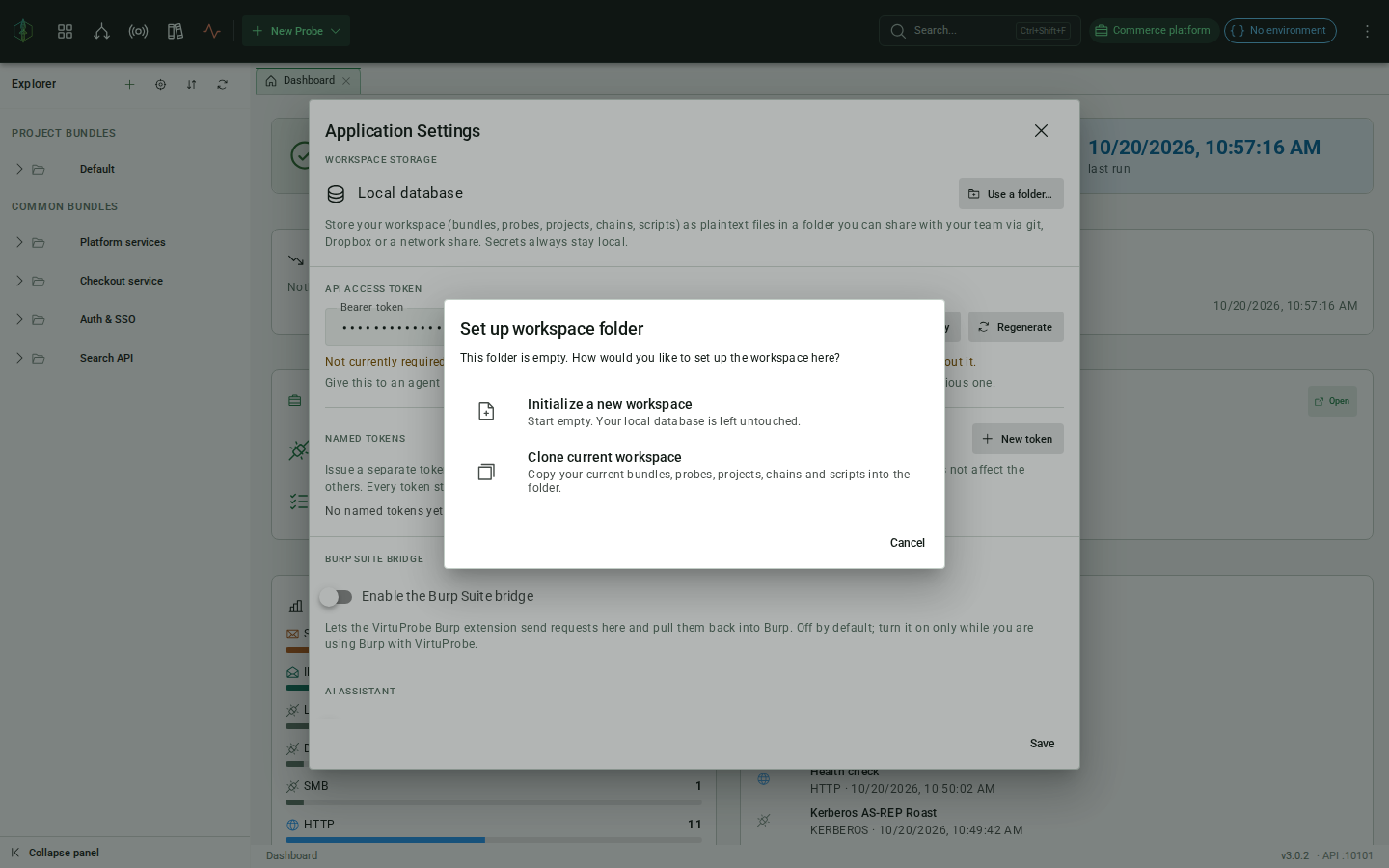Viewport: 1389px width, 868px height.
Task: Click the Search field in top bar
Action: point(979,31)
